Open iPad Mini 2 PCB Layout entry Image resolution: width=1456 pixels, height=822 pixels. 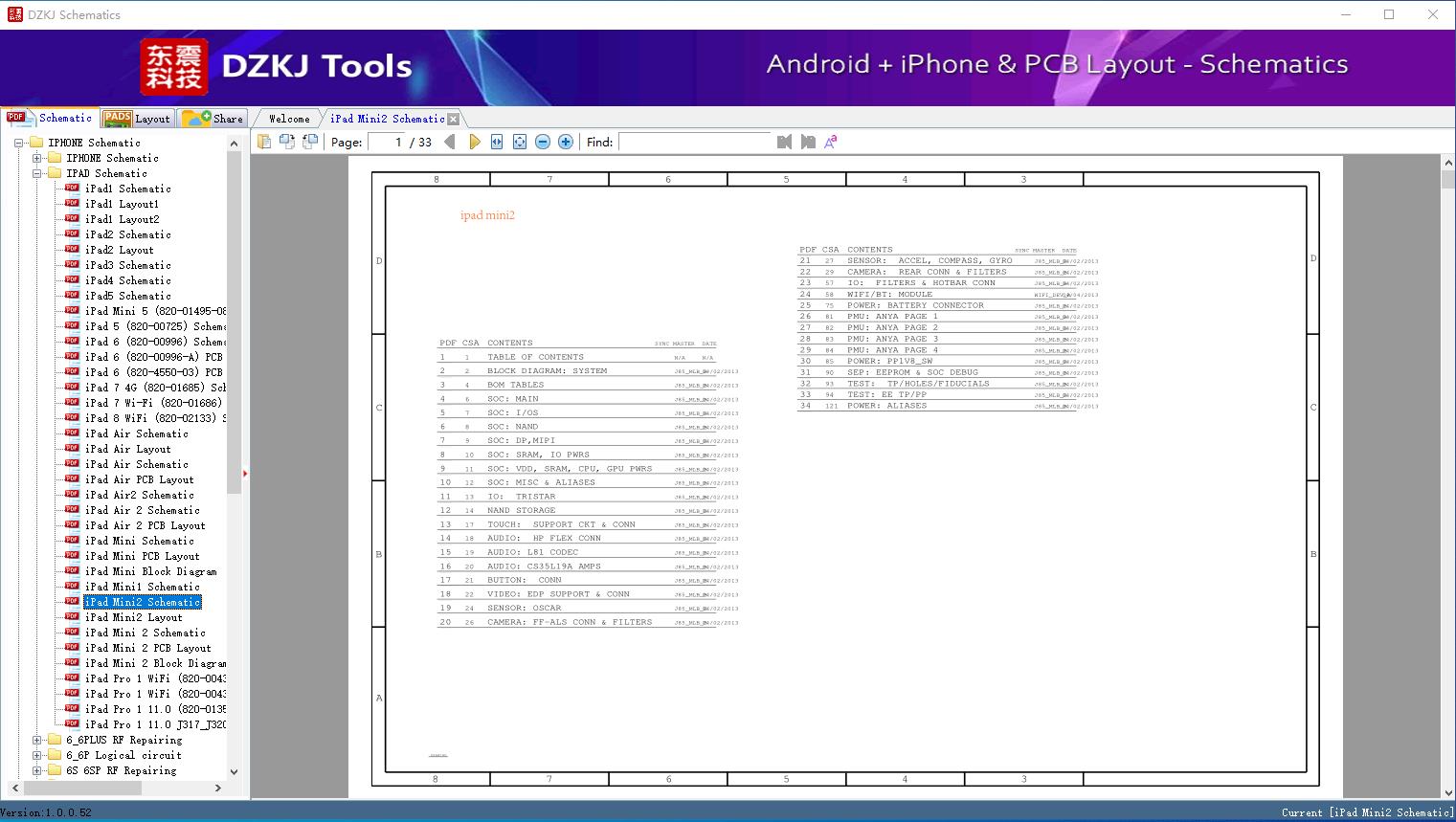[147, 648]
